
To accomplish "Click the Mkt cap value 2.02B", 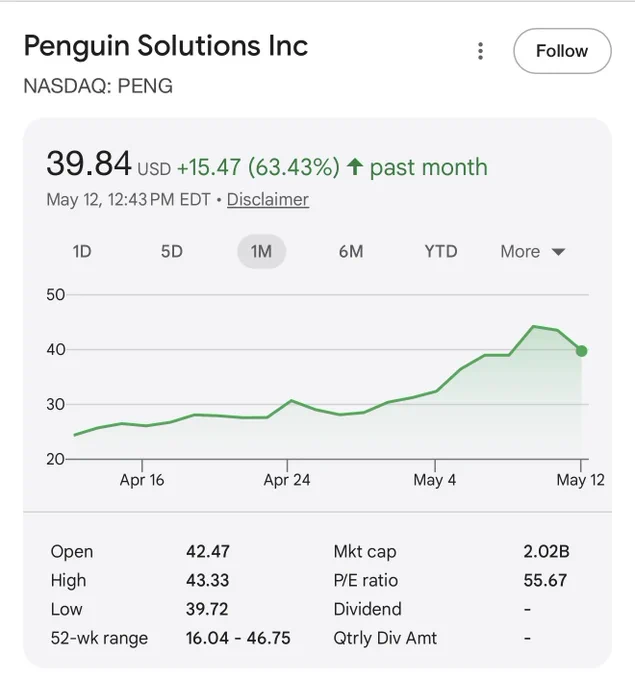I will point(546,552).
